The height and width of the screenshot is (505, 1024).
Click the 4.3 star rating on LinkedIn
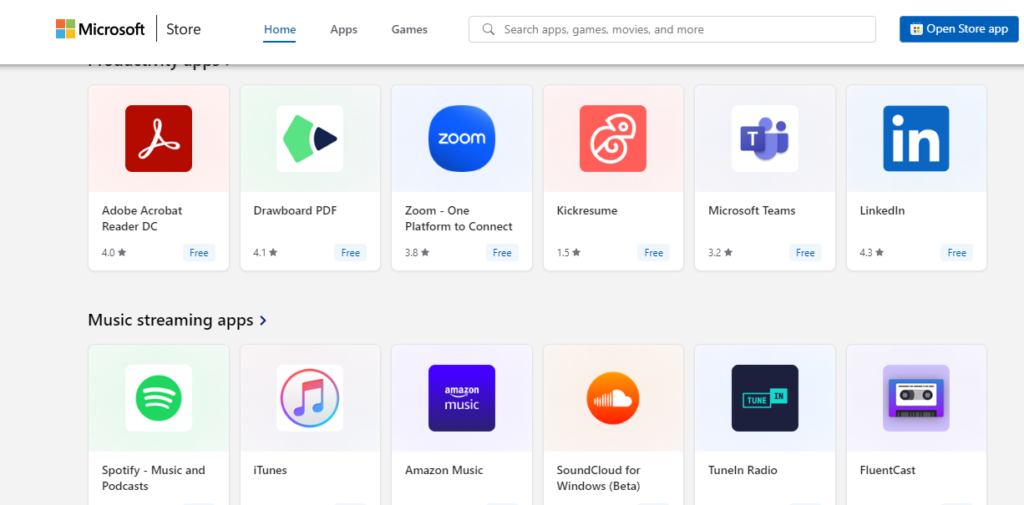(872, 253)
